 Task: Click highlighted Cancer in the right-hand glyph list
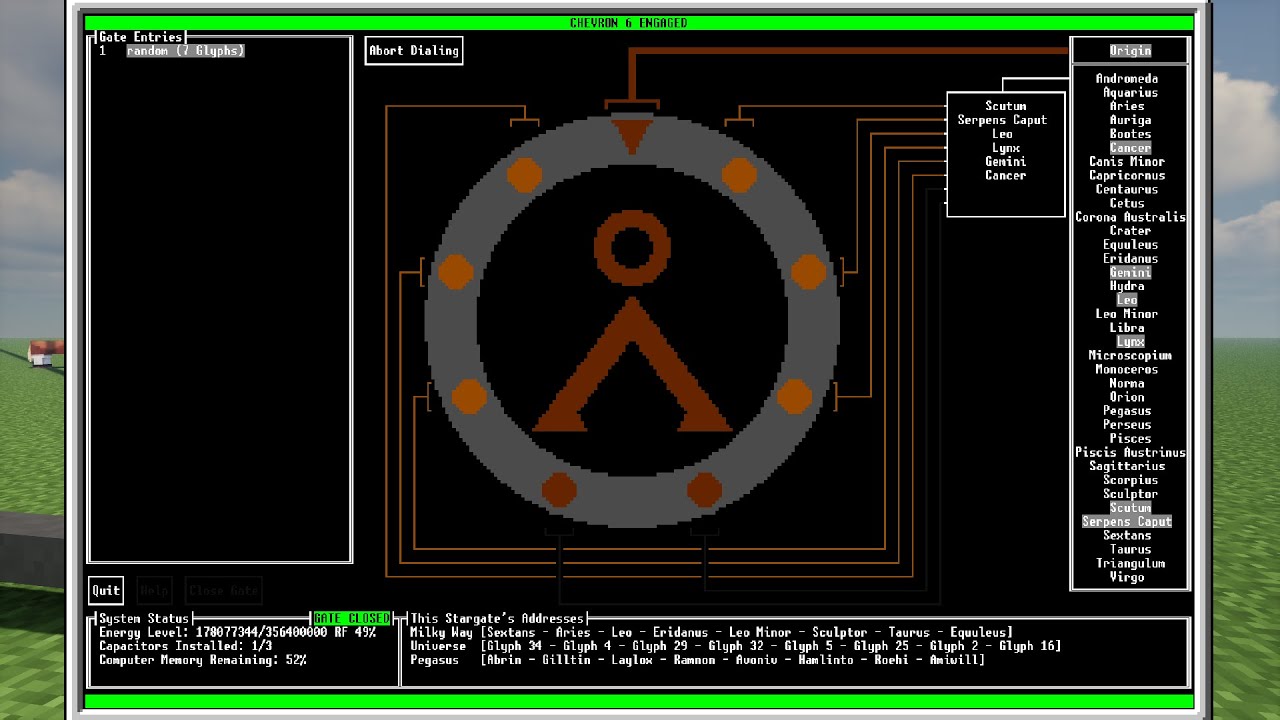[x=1130, y=148]
